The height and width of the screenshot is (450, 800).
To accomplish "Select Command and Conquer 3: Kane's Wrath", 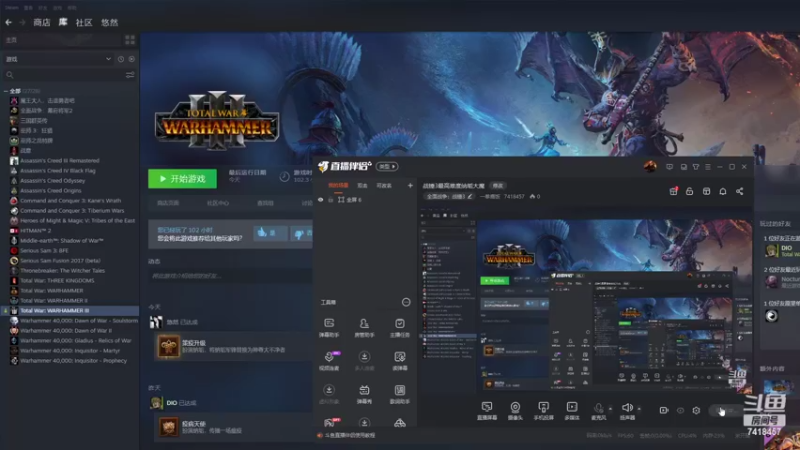I will [70, 201].
